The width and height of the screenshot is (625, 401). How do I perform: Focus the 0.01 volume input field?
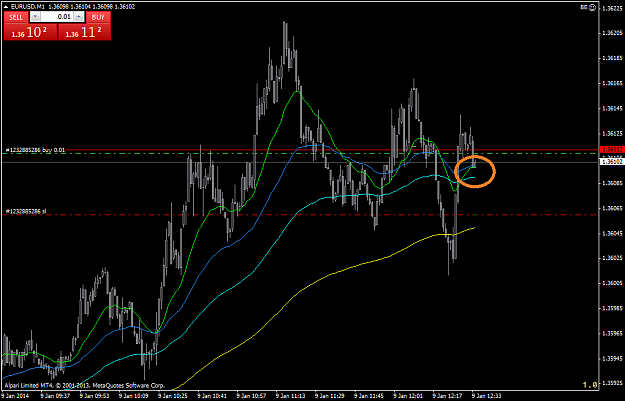(x=57, y=17)
